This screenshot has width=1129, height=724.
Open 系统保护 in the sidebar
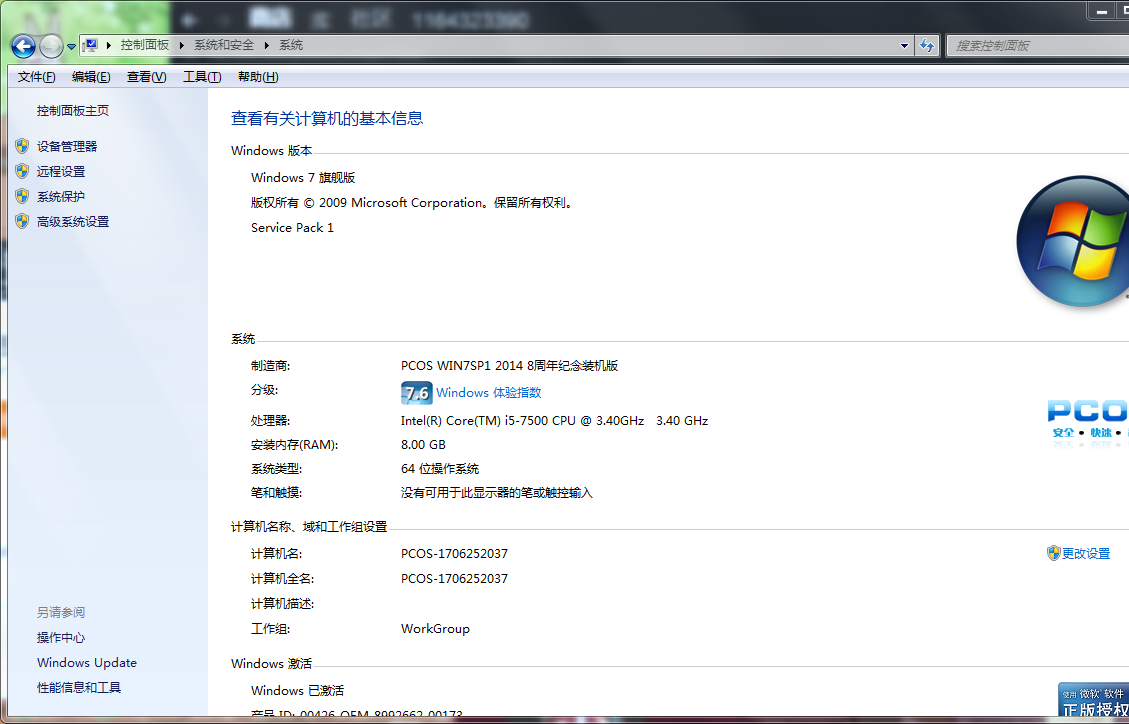(x=61, y=196)
